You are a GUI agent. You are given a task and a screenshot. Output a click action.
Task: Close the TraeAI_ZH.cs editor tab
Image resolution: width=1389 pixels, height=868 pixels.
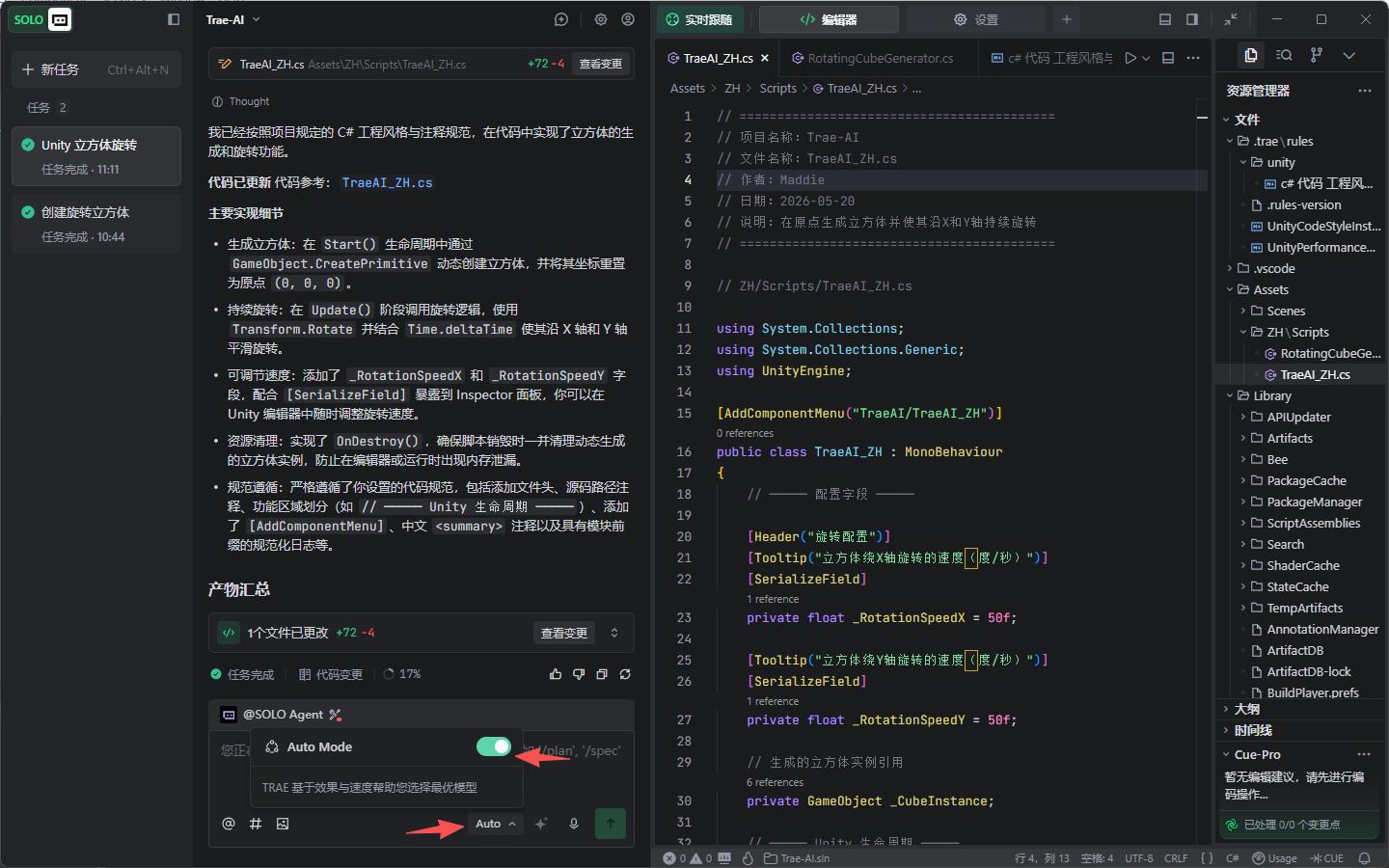coord(765,58)
